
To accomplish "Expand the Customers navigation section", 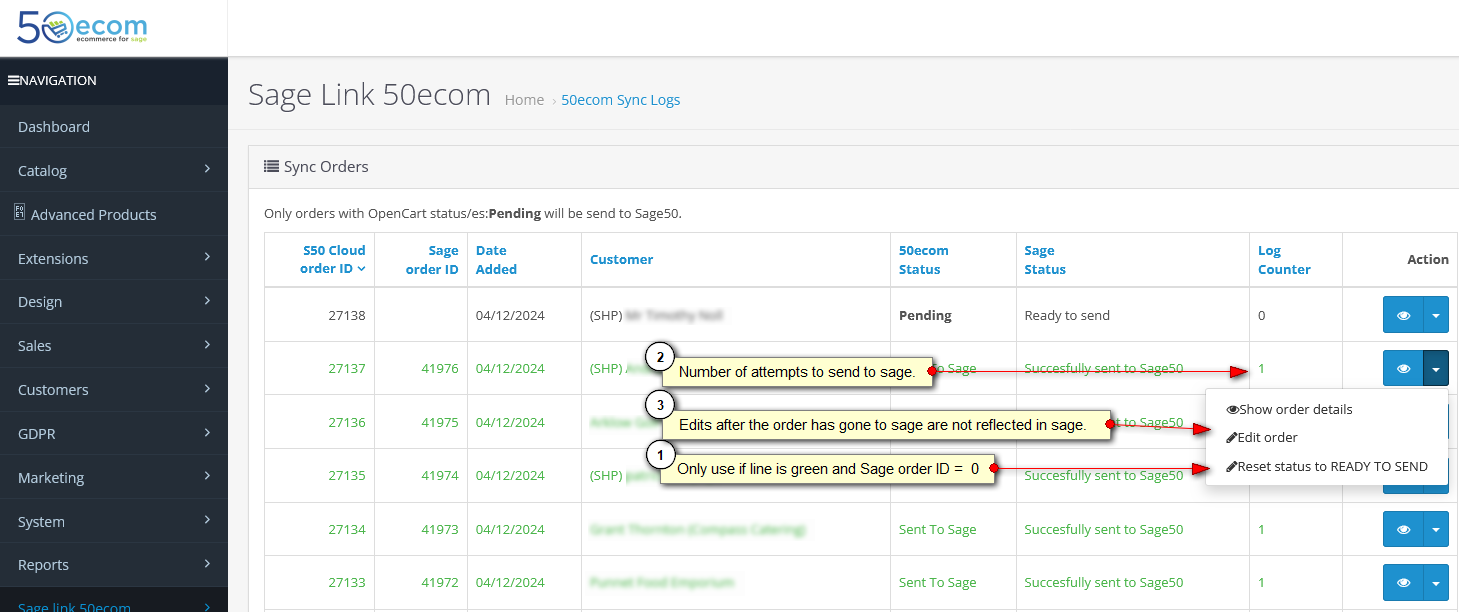I will tap(114, 389).
